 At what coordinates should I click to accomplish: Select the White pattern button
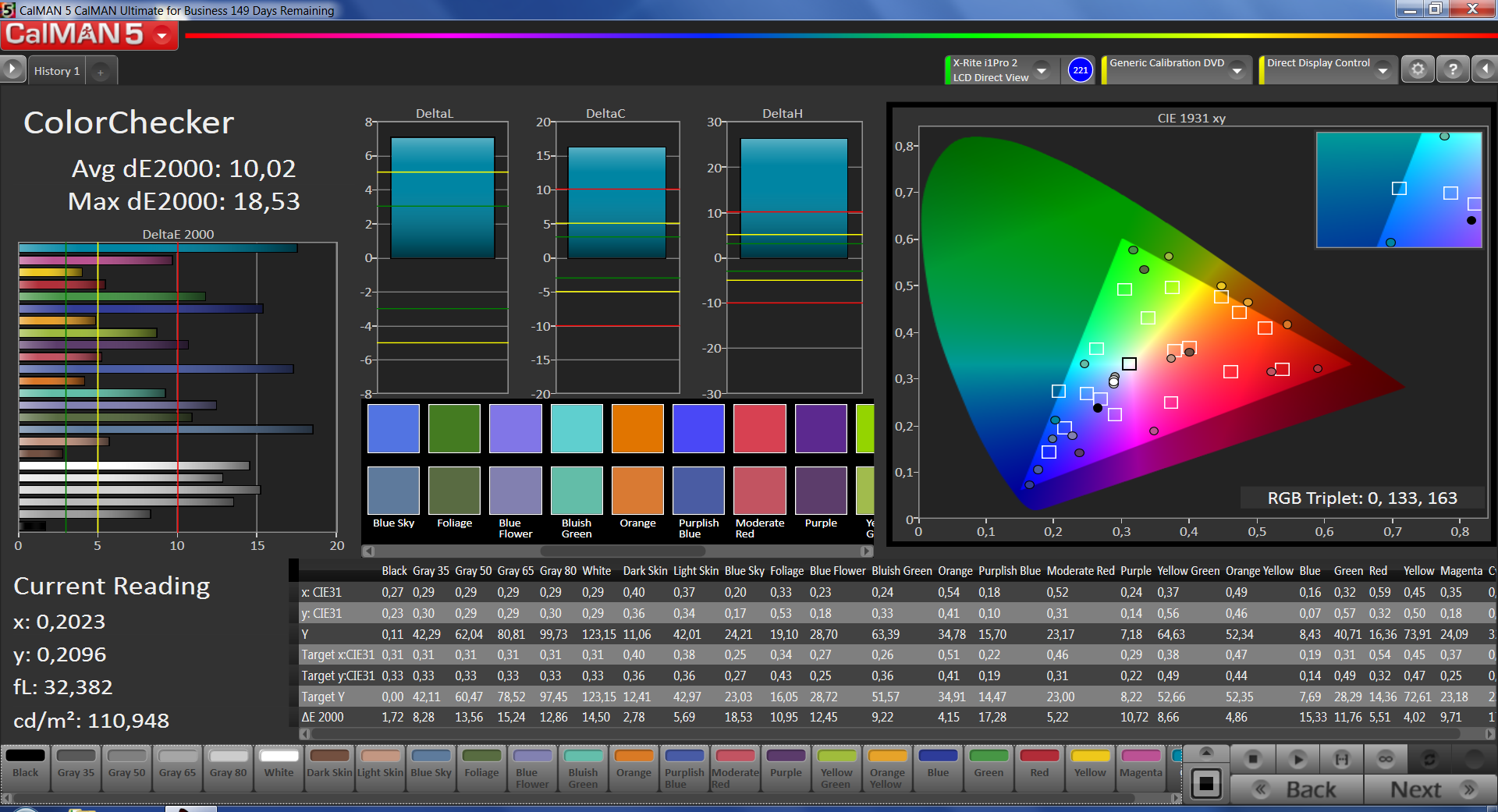point(279,768)
